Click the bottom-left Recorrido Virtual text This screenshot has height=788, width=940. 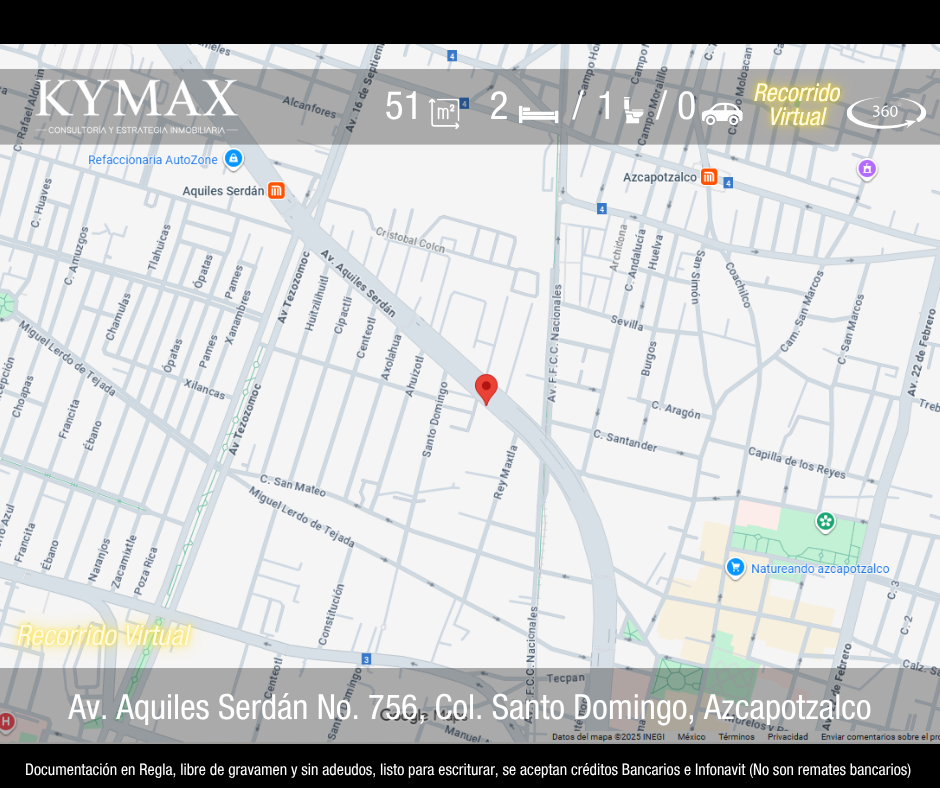coord(104,635)
